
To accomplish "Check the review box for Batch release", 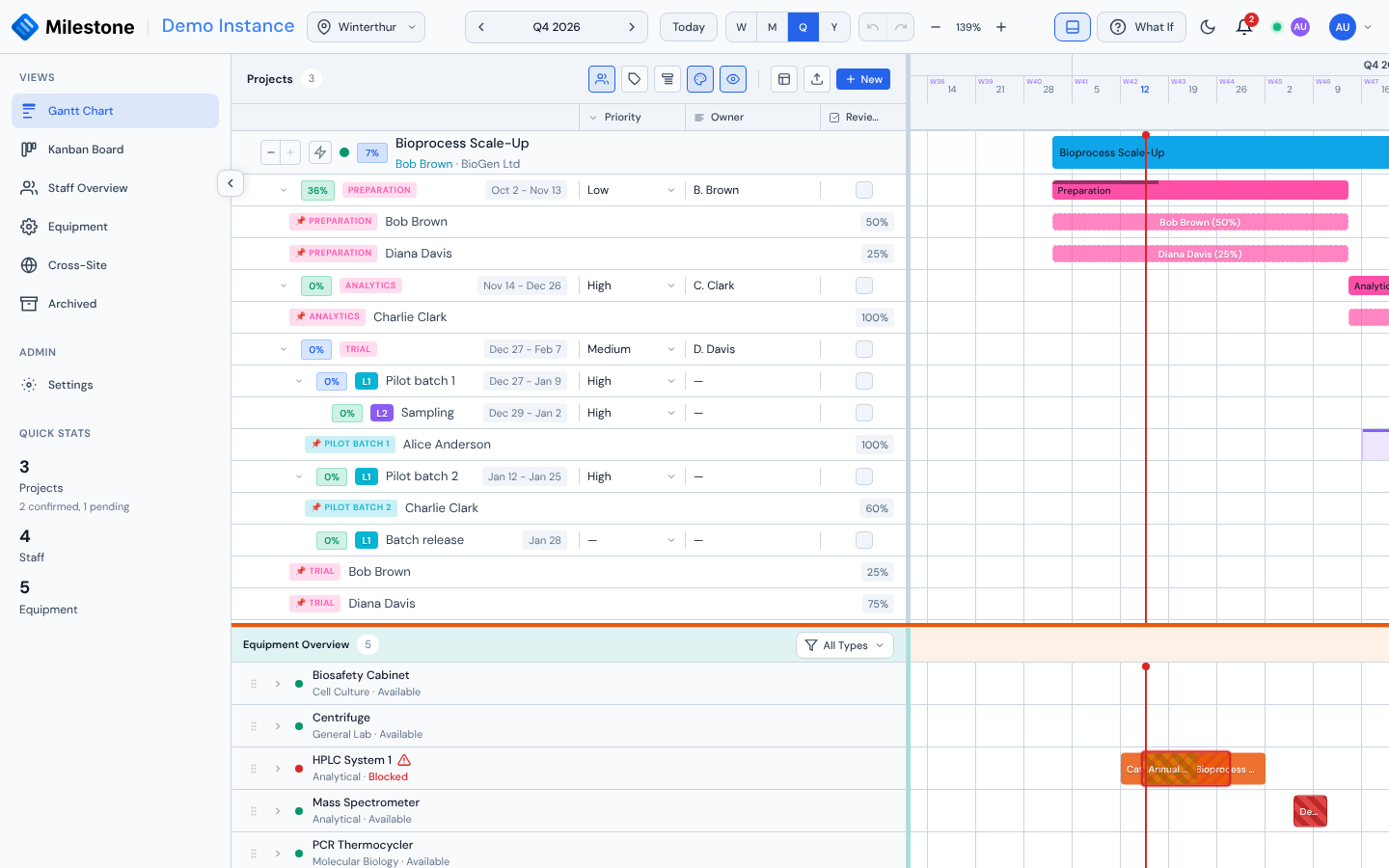I will [864, 540].
